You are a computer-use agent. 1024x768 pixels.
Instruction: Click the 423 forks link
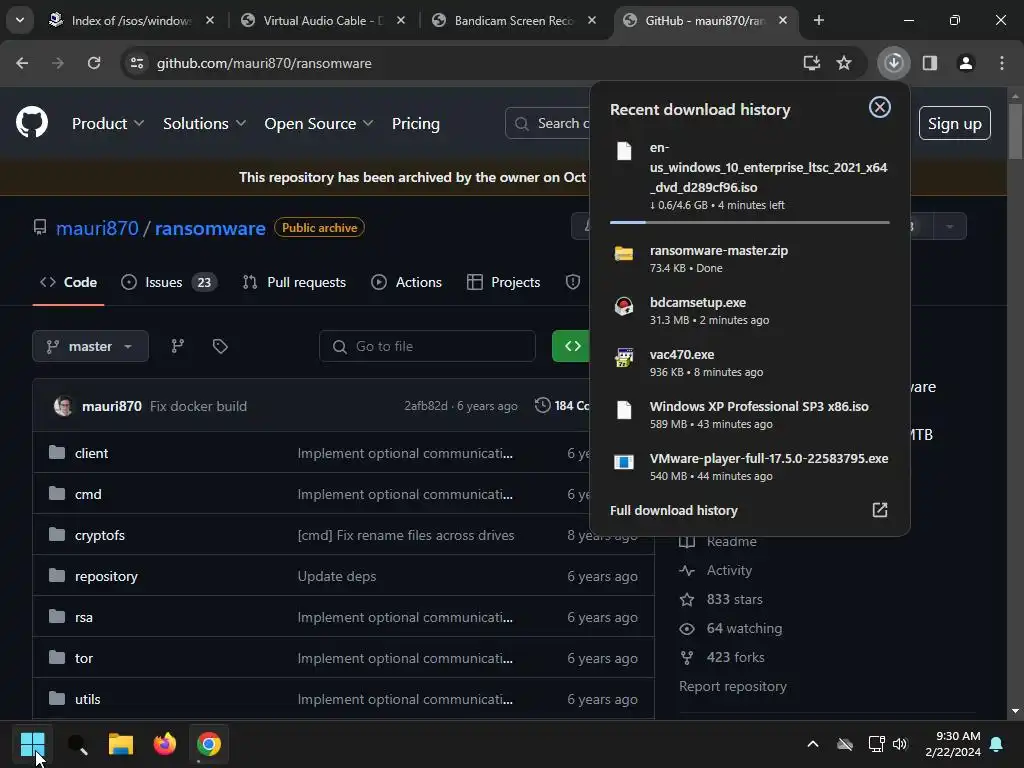tap(735, 657)
